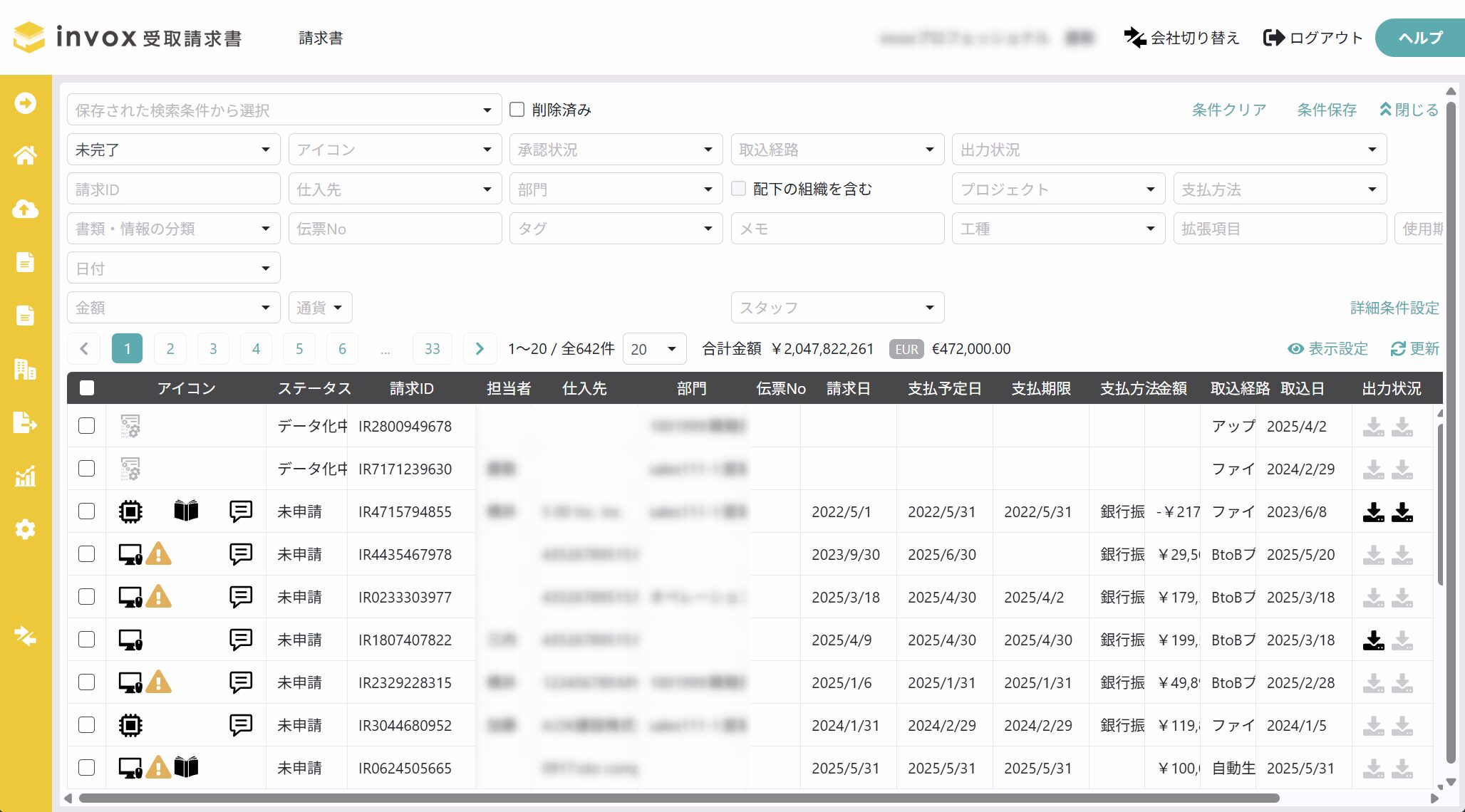This screenshot has height=812, width=1465.
Task: Open the 承認状況 dropdown
Action: point(616,150)
